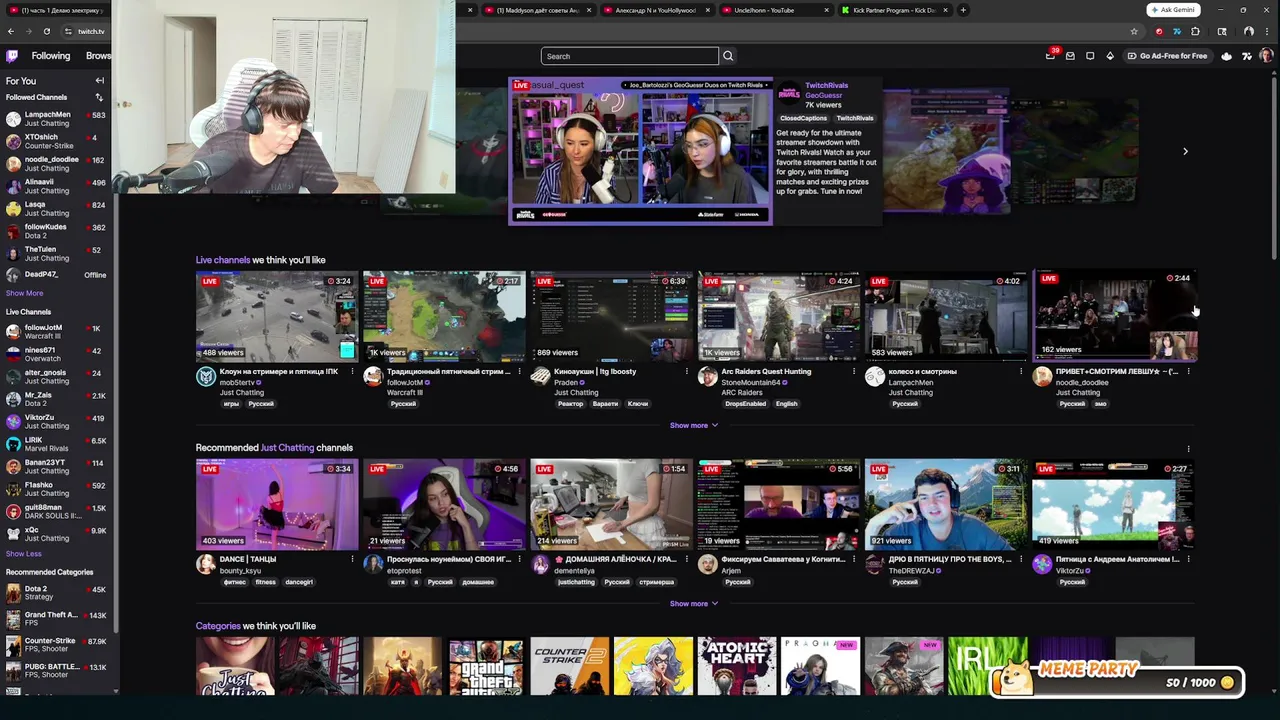
Task: Click the white cloud icon in Twitch header
Action: pyautogui.click(x=1227, y=56)
